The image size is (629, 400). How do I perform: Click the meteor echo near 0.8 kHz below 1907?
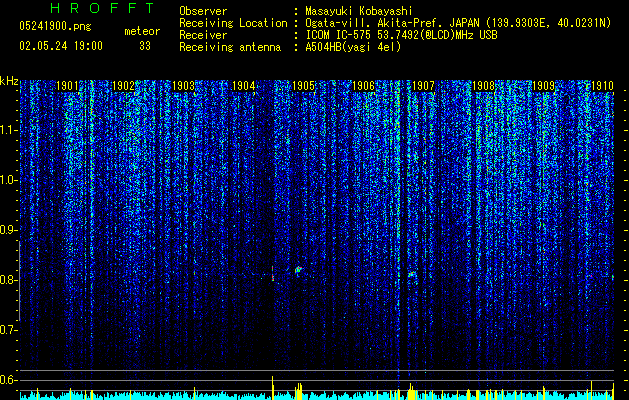(412, 274)
